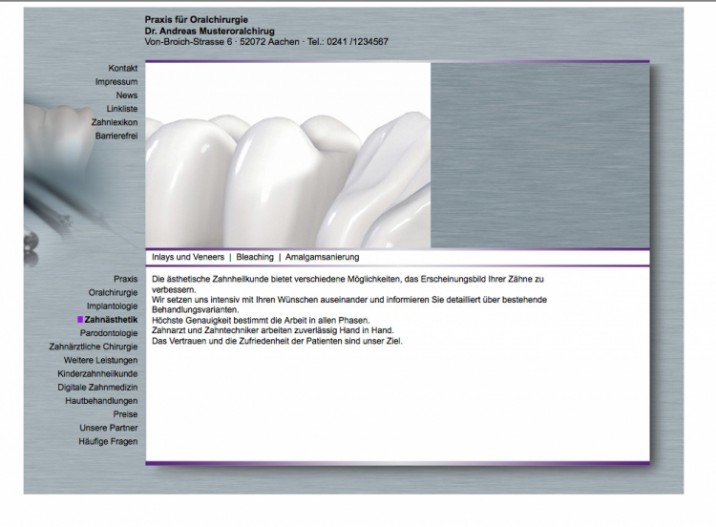Click the line 'Wir setzen uns intensiv'
The image size is (716, 527).
click(349, 305)
